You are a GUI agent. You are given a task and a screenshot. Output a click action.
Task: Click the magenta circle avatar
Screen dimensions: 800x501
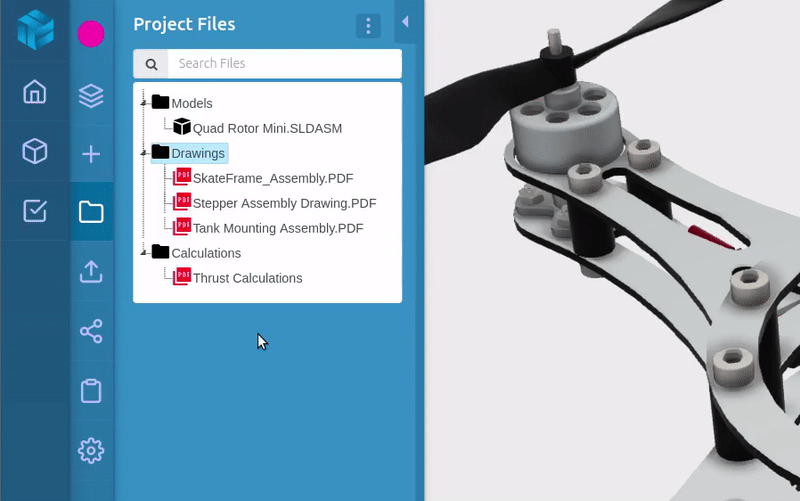(91, 34)
